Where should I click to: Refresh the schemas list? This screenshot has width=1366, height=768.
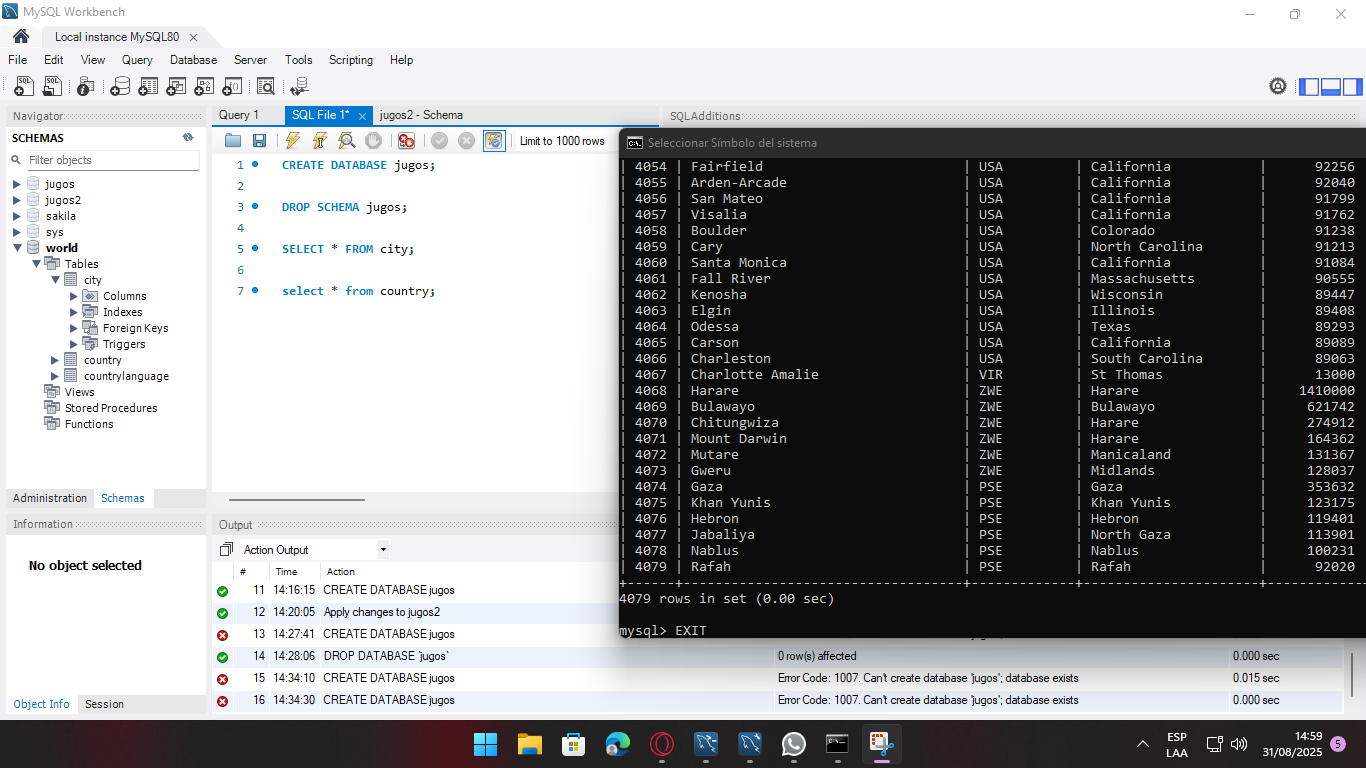188,138
